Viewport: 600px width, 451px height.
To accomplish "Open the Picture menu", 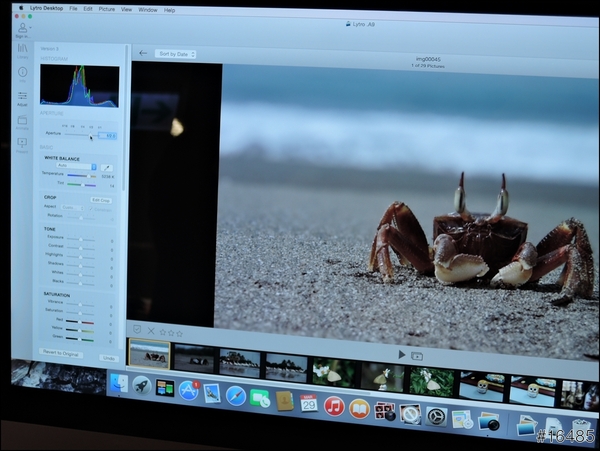I will (x=106, y=9).
